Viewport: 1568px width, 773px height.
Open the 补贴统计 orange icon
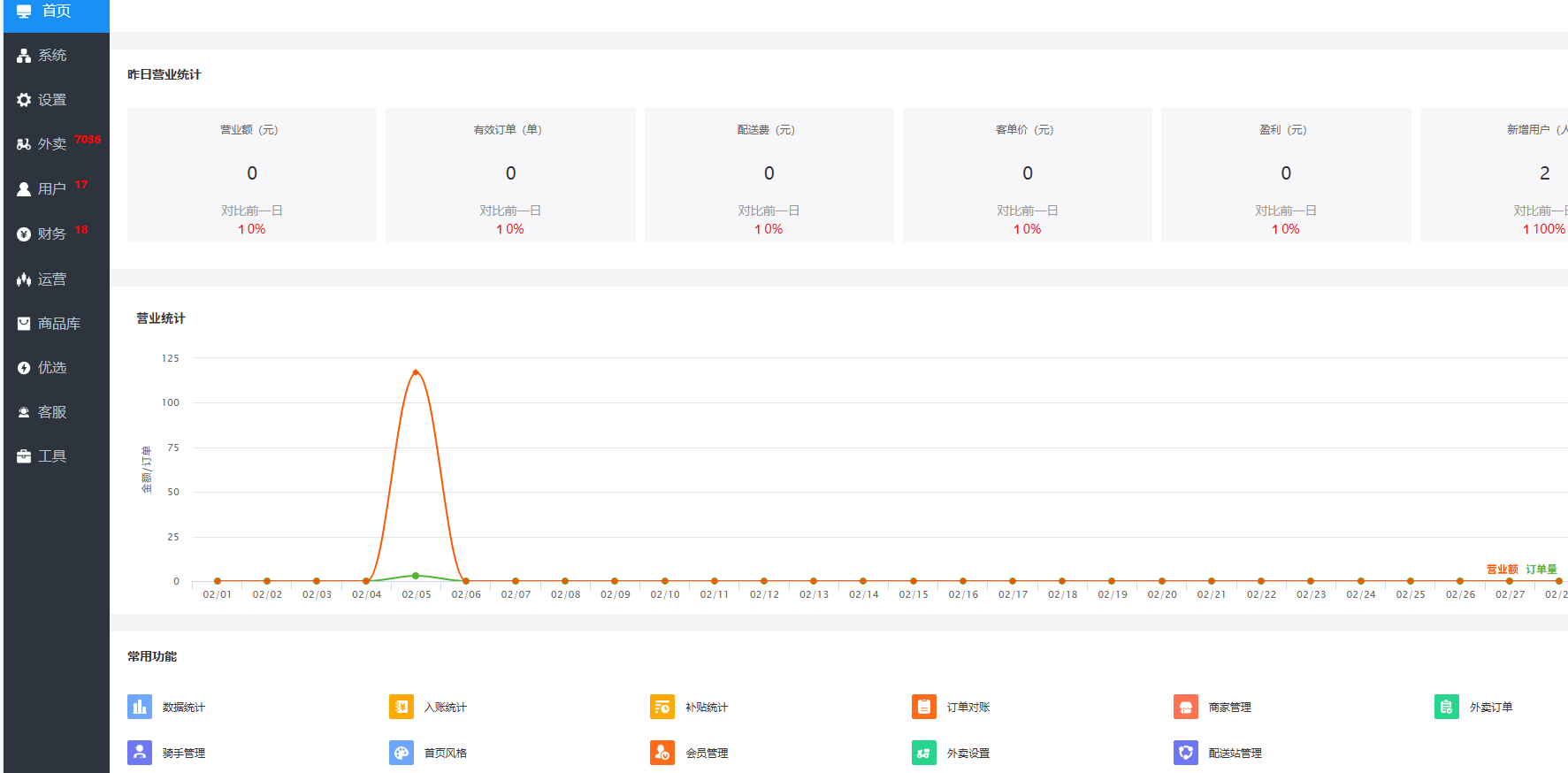tap(662, 707)
